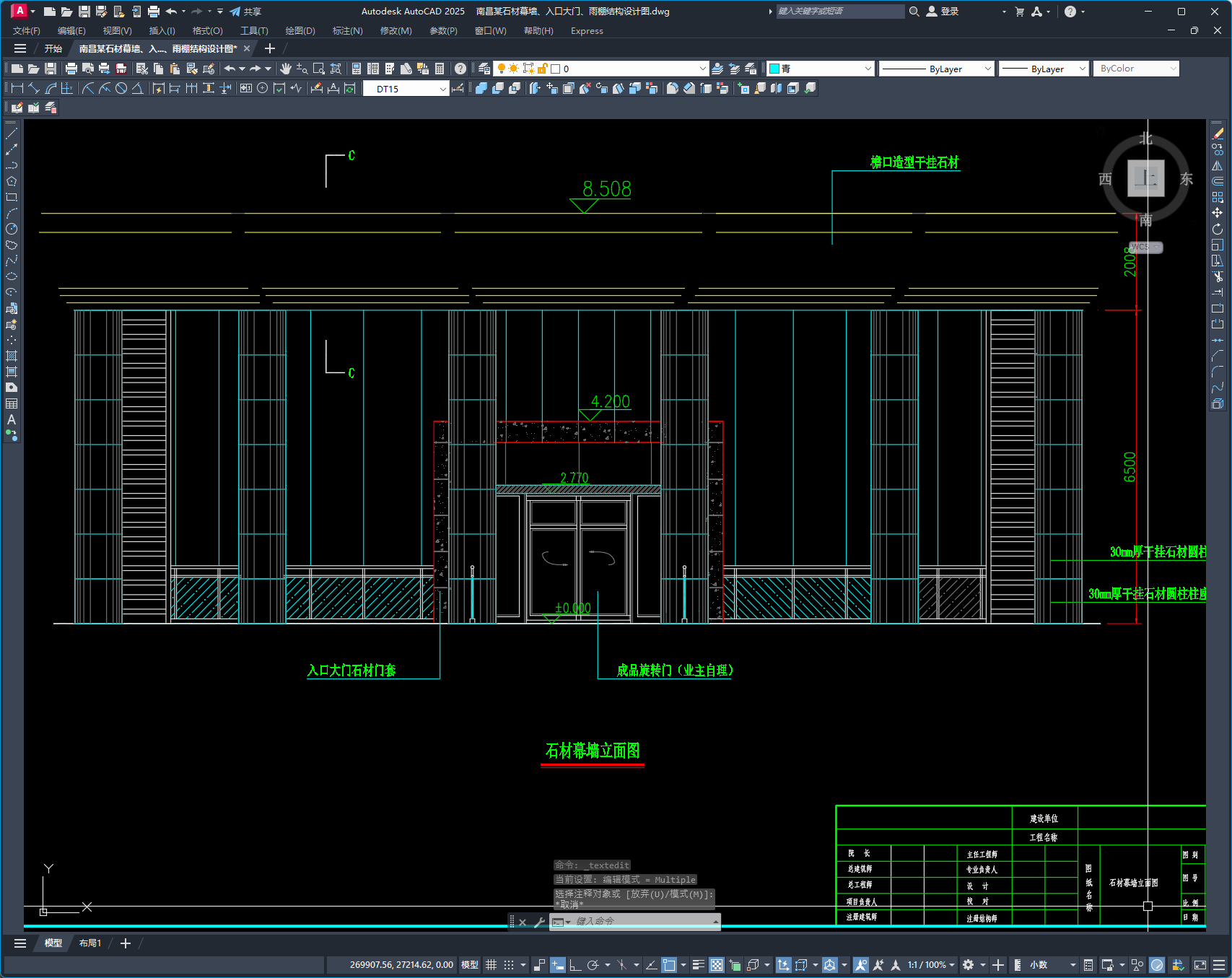1232x978 pixels.
Task: Select the Move tool in modify toolbar
Action: coord(1218,213)
